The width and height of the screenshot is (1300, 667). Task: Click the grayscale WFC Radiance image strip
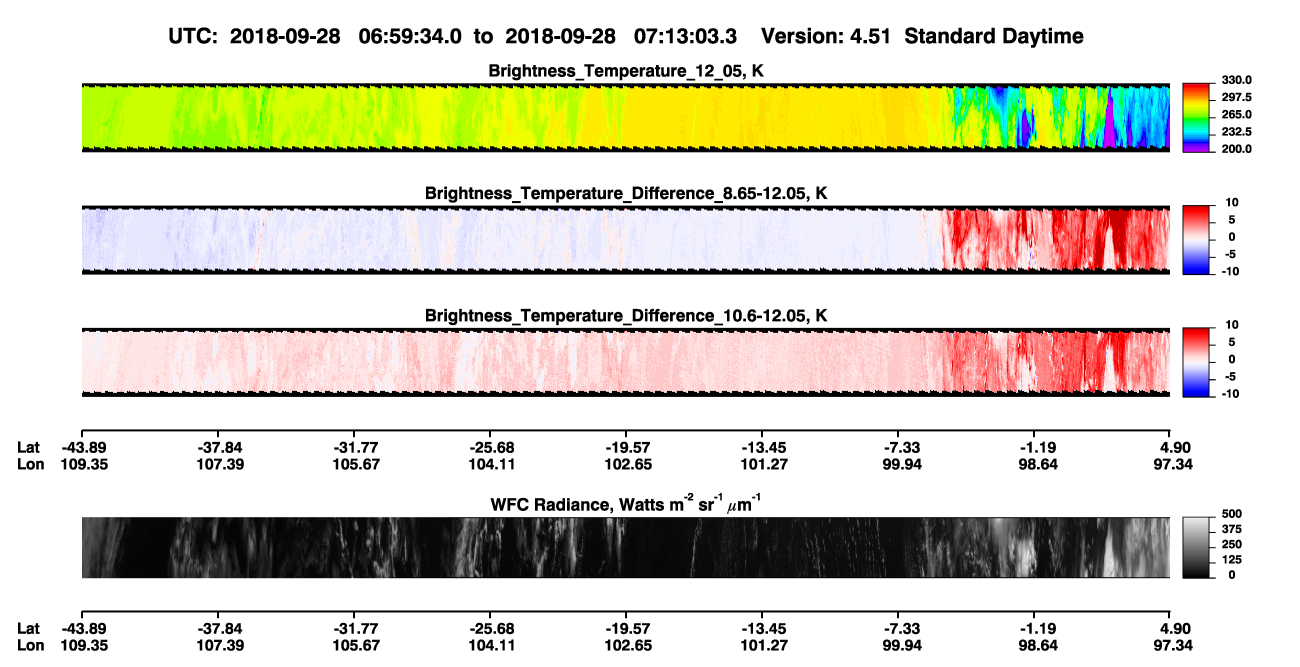tap(626, 547)
